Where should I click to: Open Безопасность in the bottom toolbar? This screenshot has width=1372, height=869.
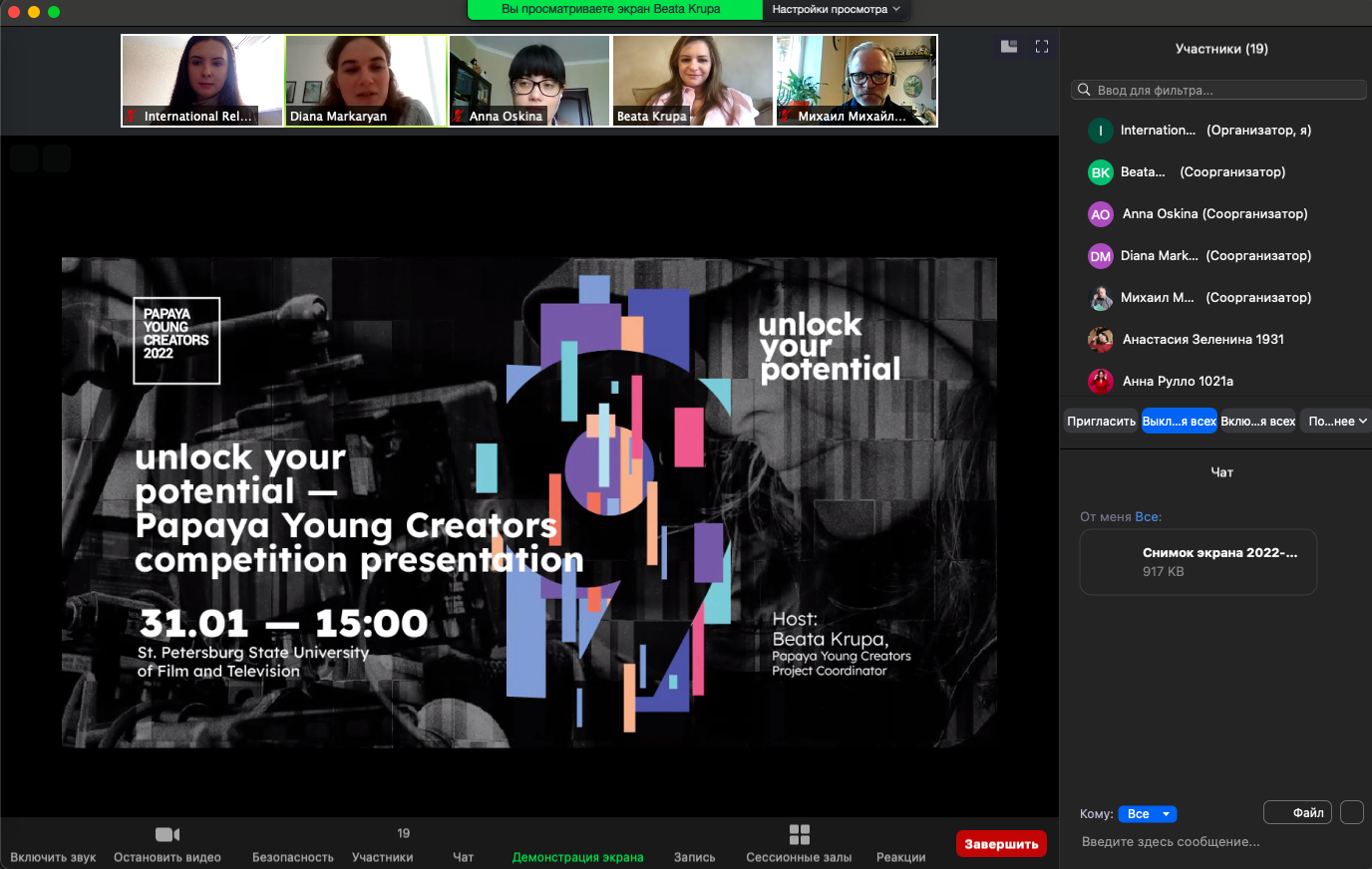pos(292,845)
